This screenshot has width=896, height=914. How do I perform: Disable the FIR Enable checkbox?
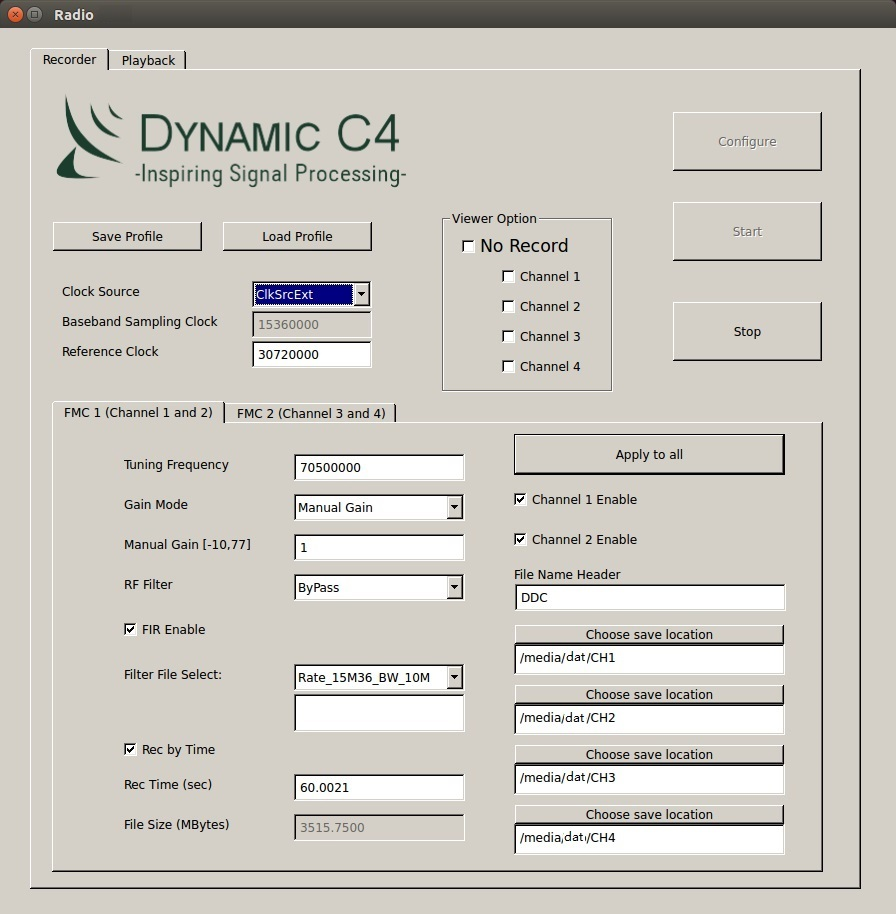pyautogui.click(x=130, y=630)
